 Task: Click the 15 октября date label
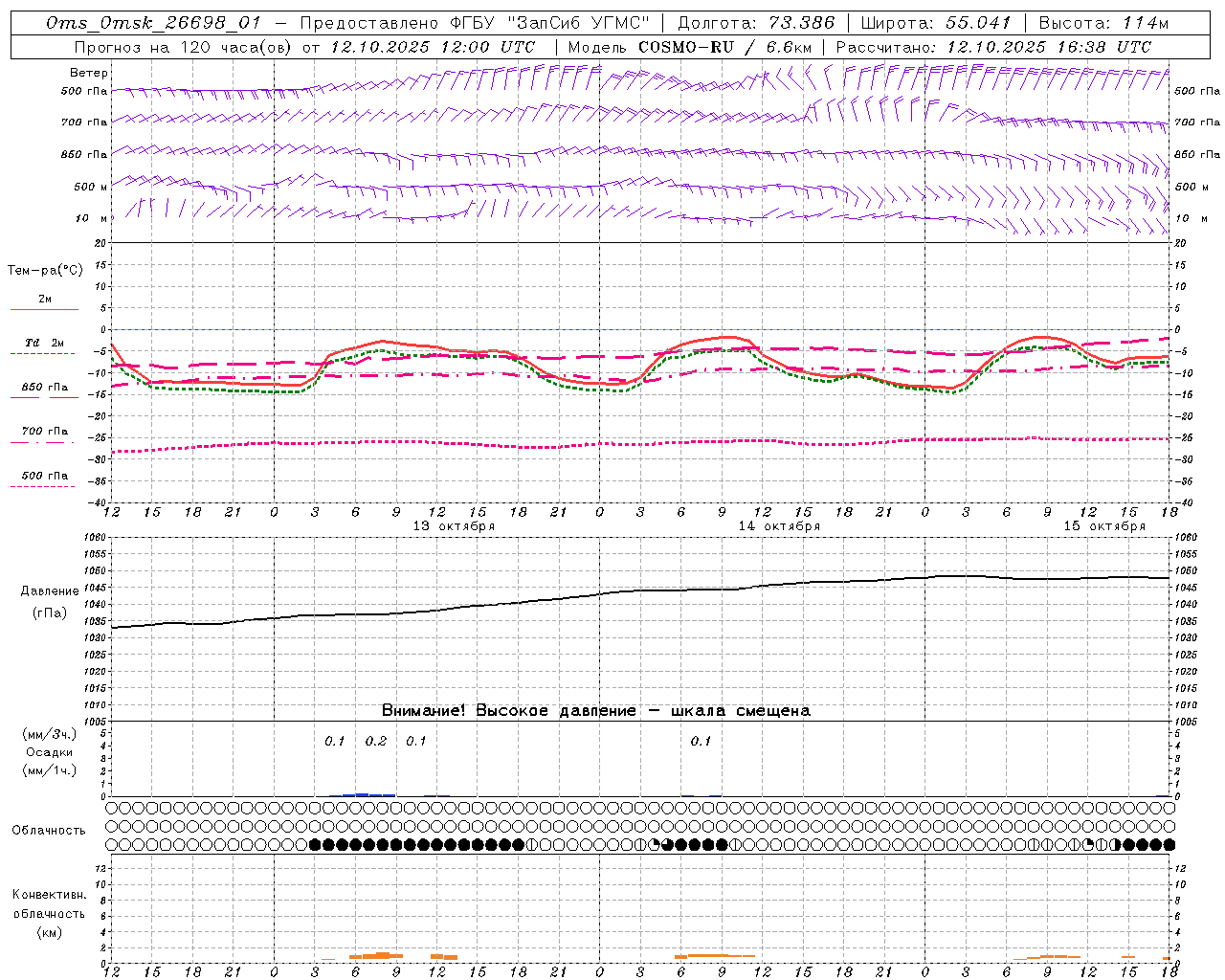pos(1104,526)
